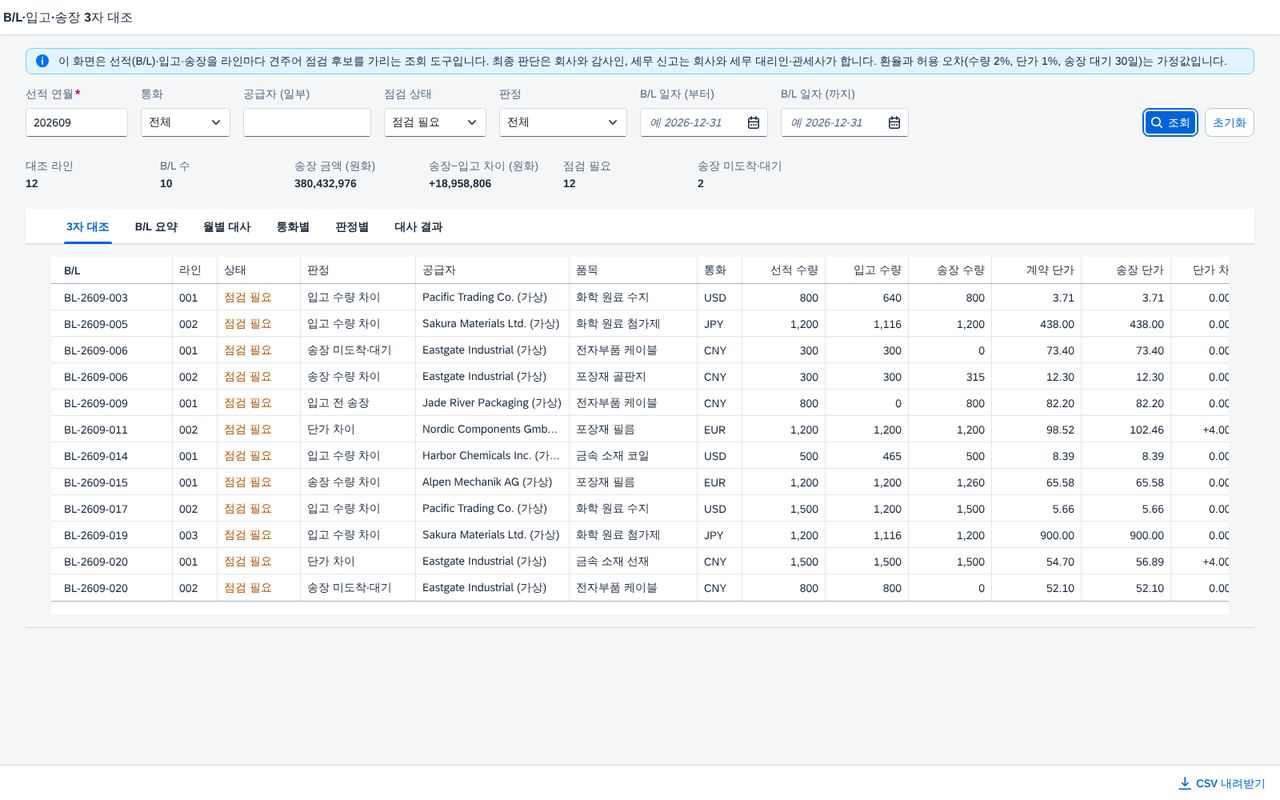The image size is (1280, 800).
Task: Click the info icon in the notice banner
Action: point(42,61)
